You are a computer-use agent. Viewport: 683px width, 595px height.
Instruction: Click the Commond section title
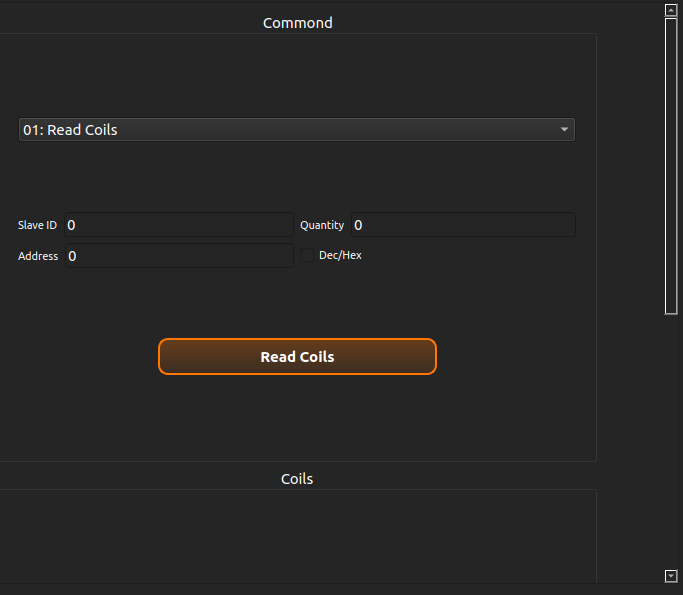[297, 23]
